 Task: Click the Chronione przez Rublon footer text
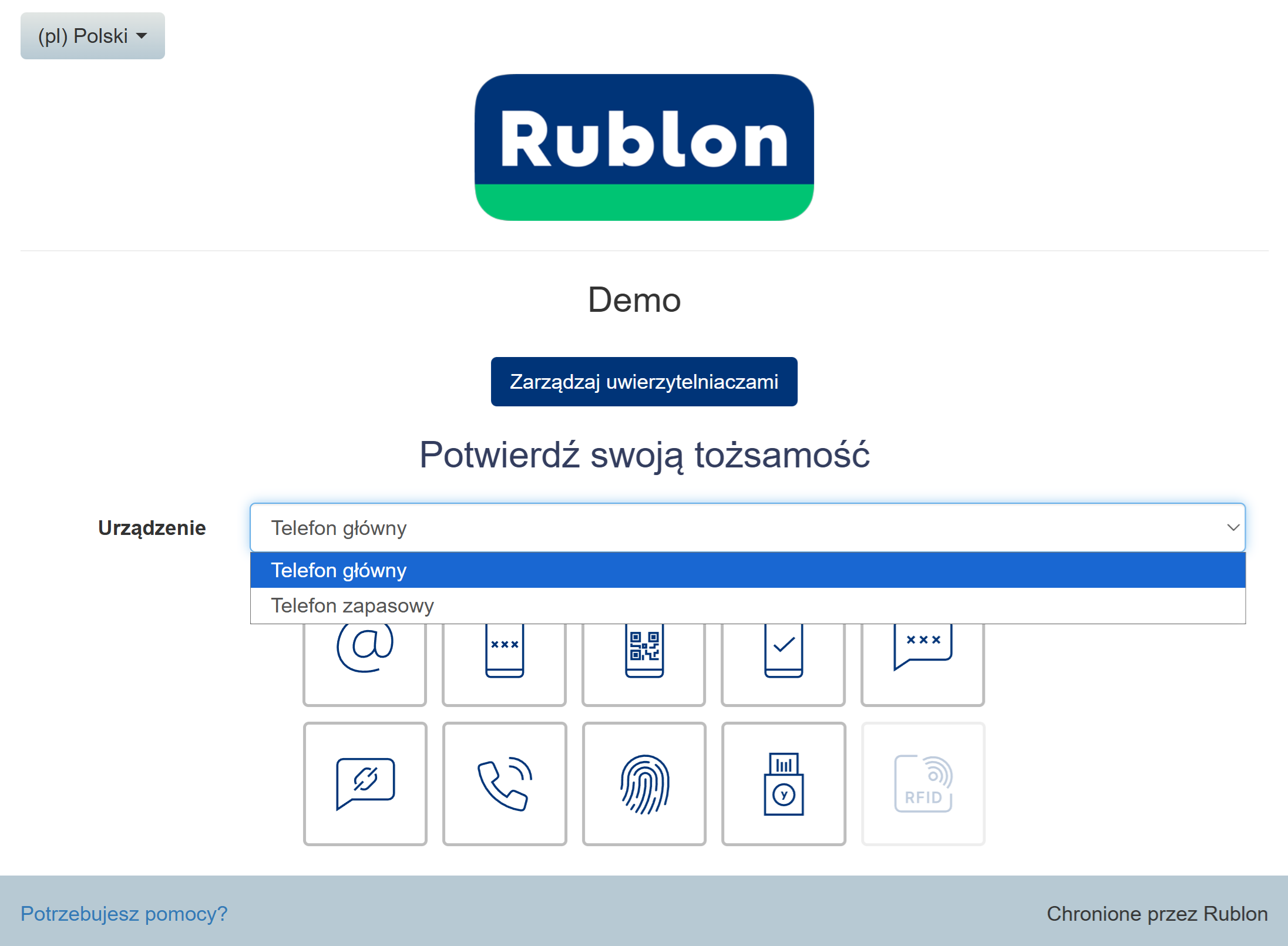tap(1156, 914)
